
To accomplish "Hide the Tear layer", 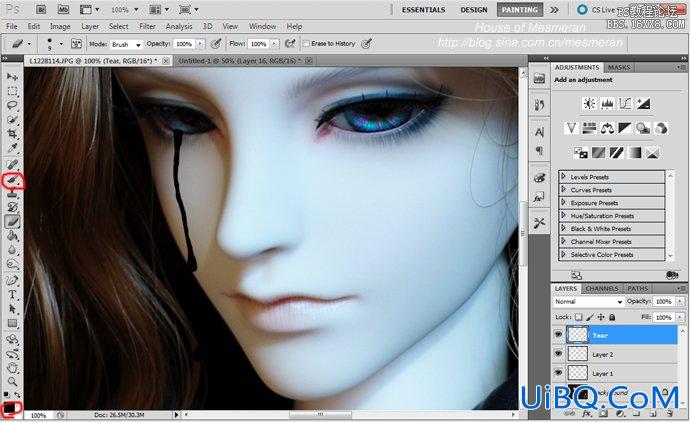I will pos(558,335).
